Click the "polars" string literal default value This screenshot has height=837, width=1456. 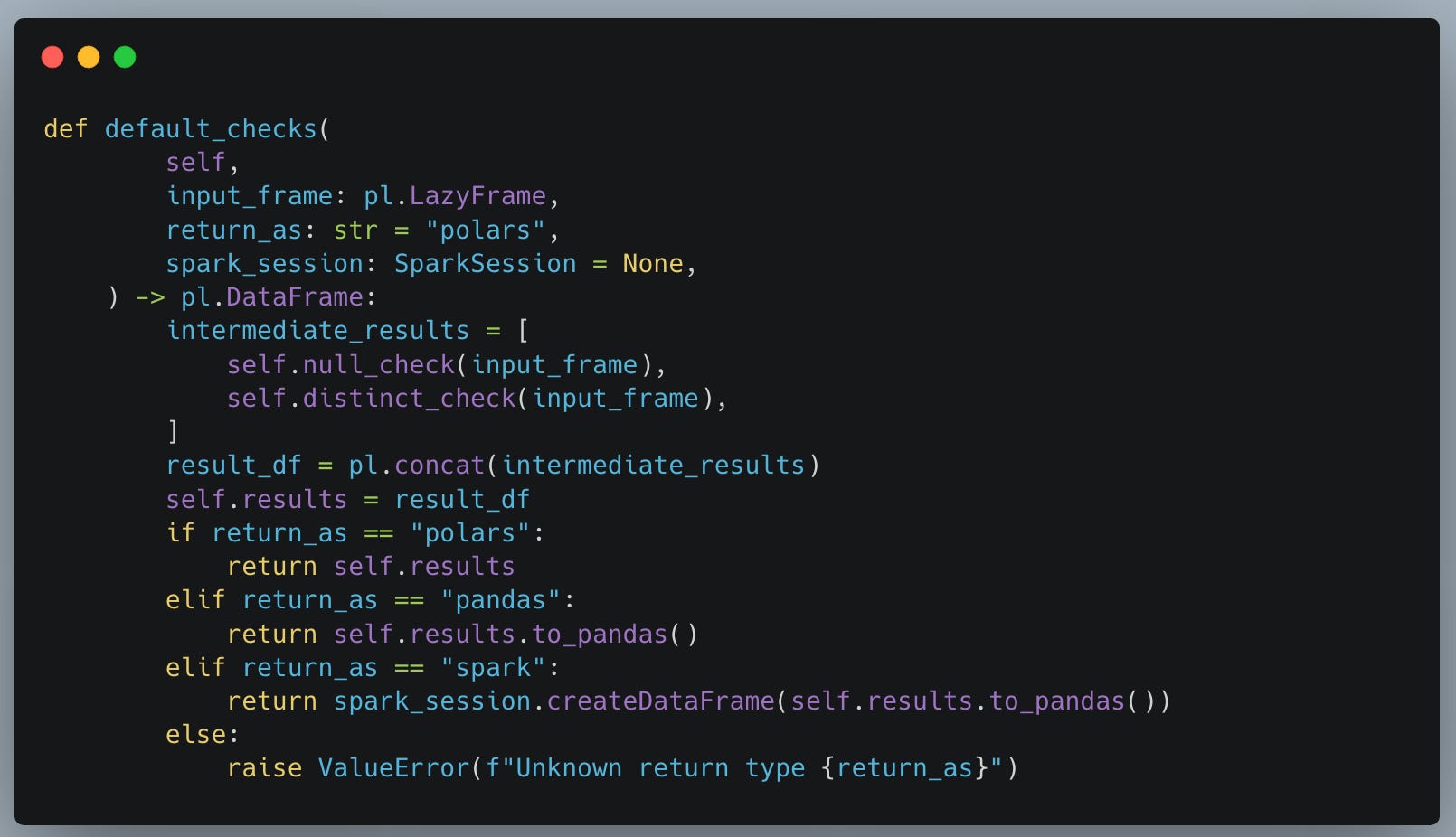point(486,230)
